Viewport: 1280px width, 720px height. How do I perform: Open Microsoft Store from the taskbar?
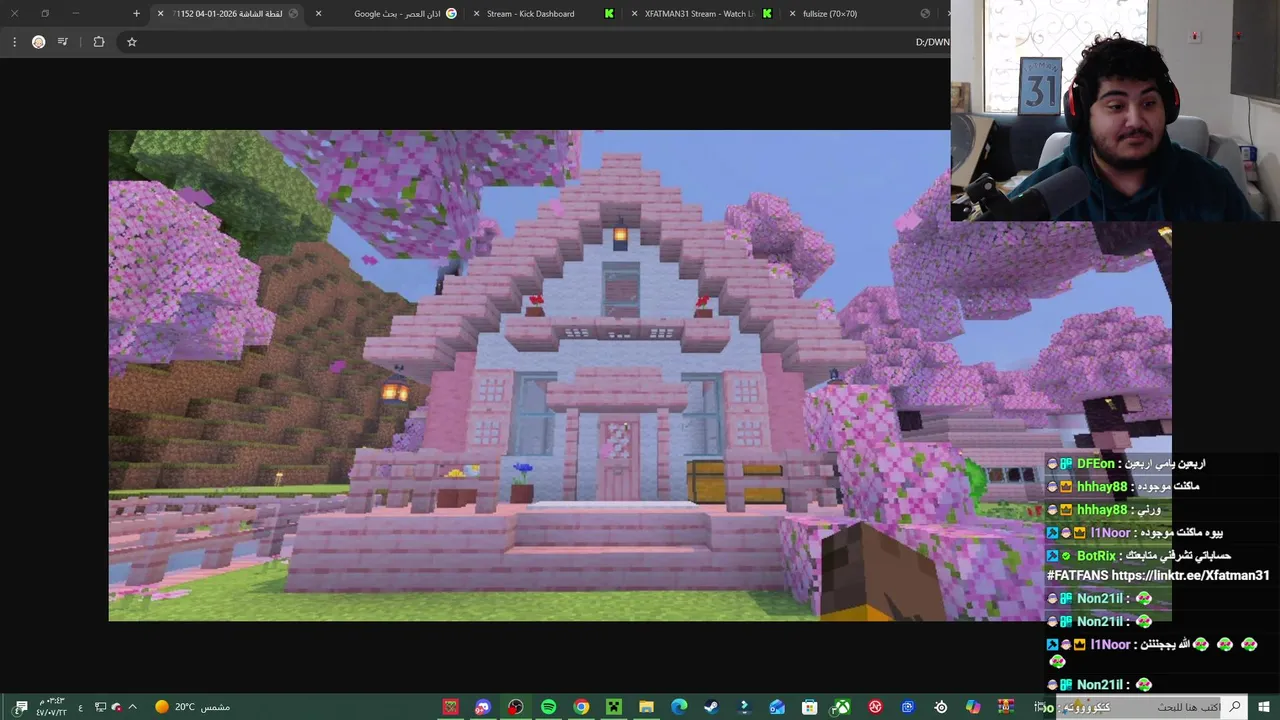[809, 707]
